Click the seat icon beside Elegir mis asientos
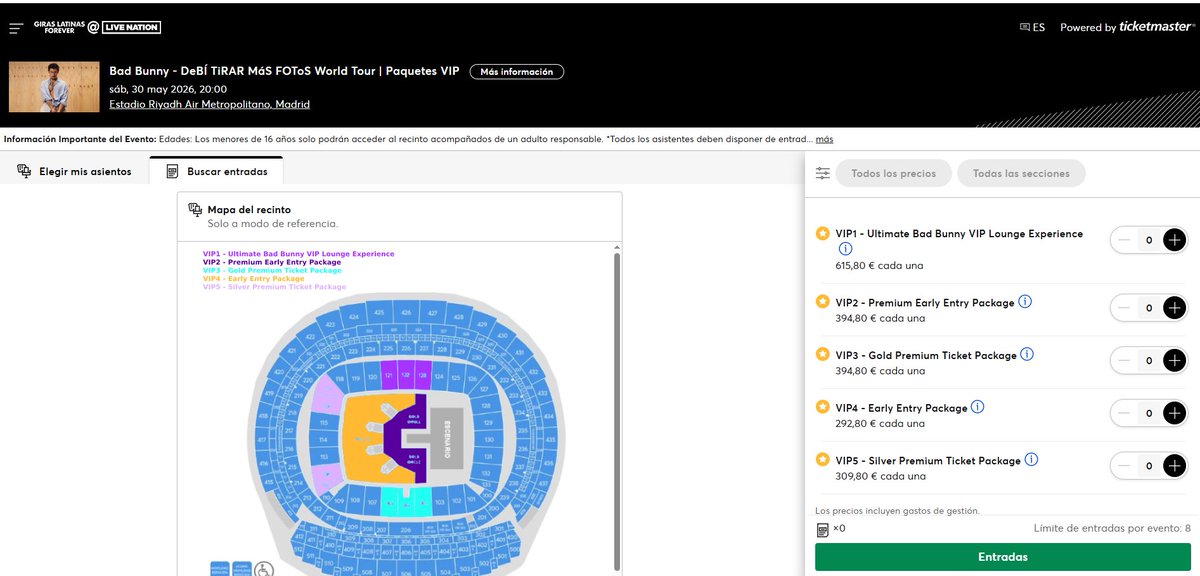Viewport: 1200px width, 576px height. coord(24,171)
